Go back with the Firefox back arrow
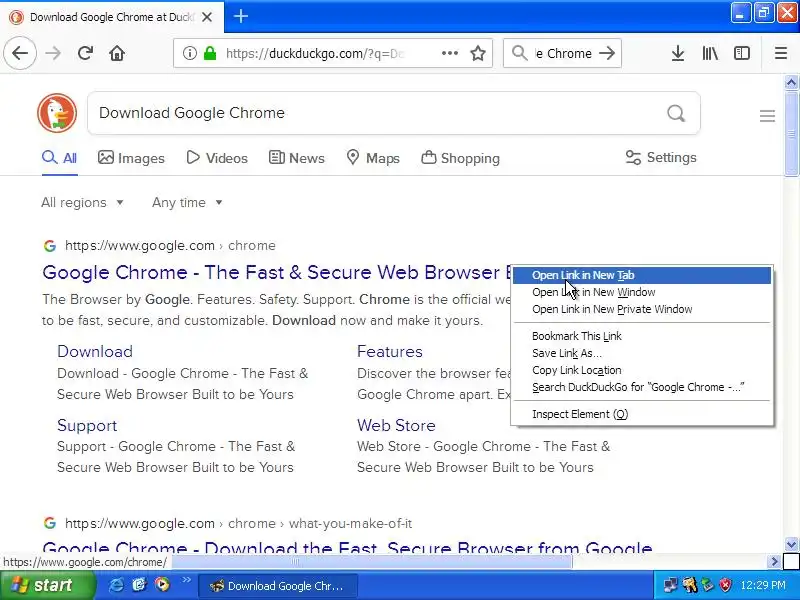 click(20, 53)
